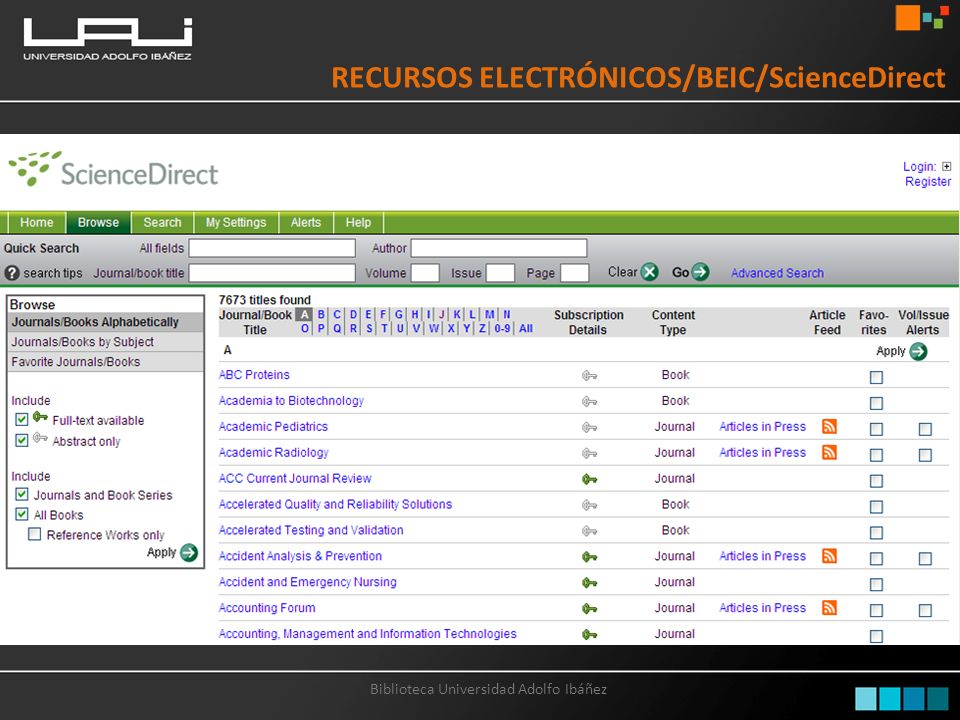Click the Apply arrow in Browse panel

[189, 552]
